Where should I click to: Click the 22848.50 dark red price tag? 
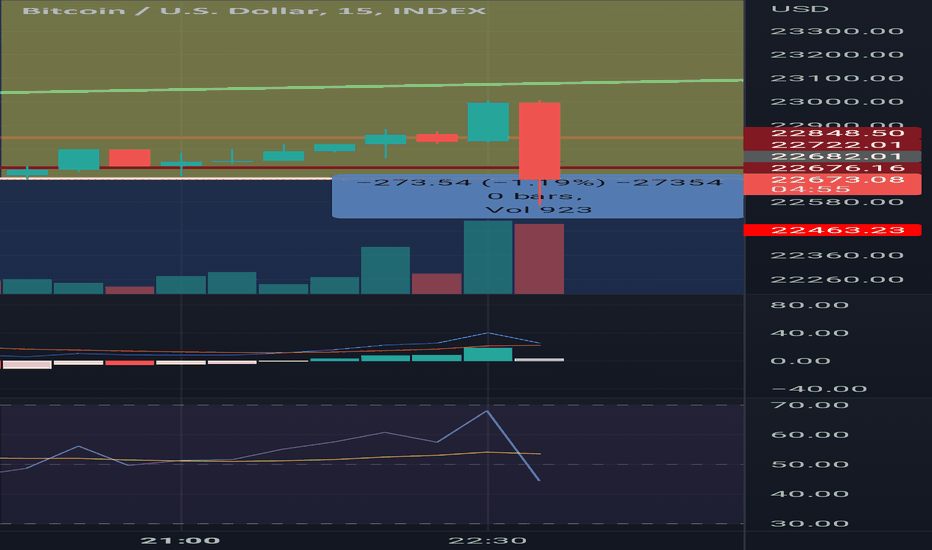832,133
